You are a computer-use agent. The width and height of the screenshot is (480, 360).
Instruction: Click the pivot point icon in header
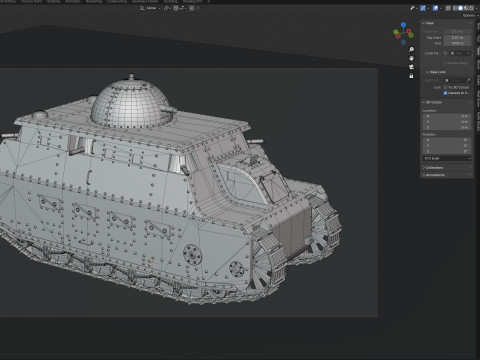[166, 8]
